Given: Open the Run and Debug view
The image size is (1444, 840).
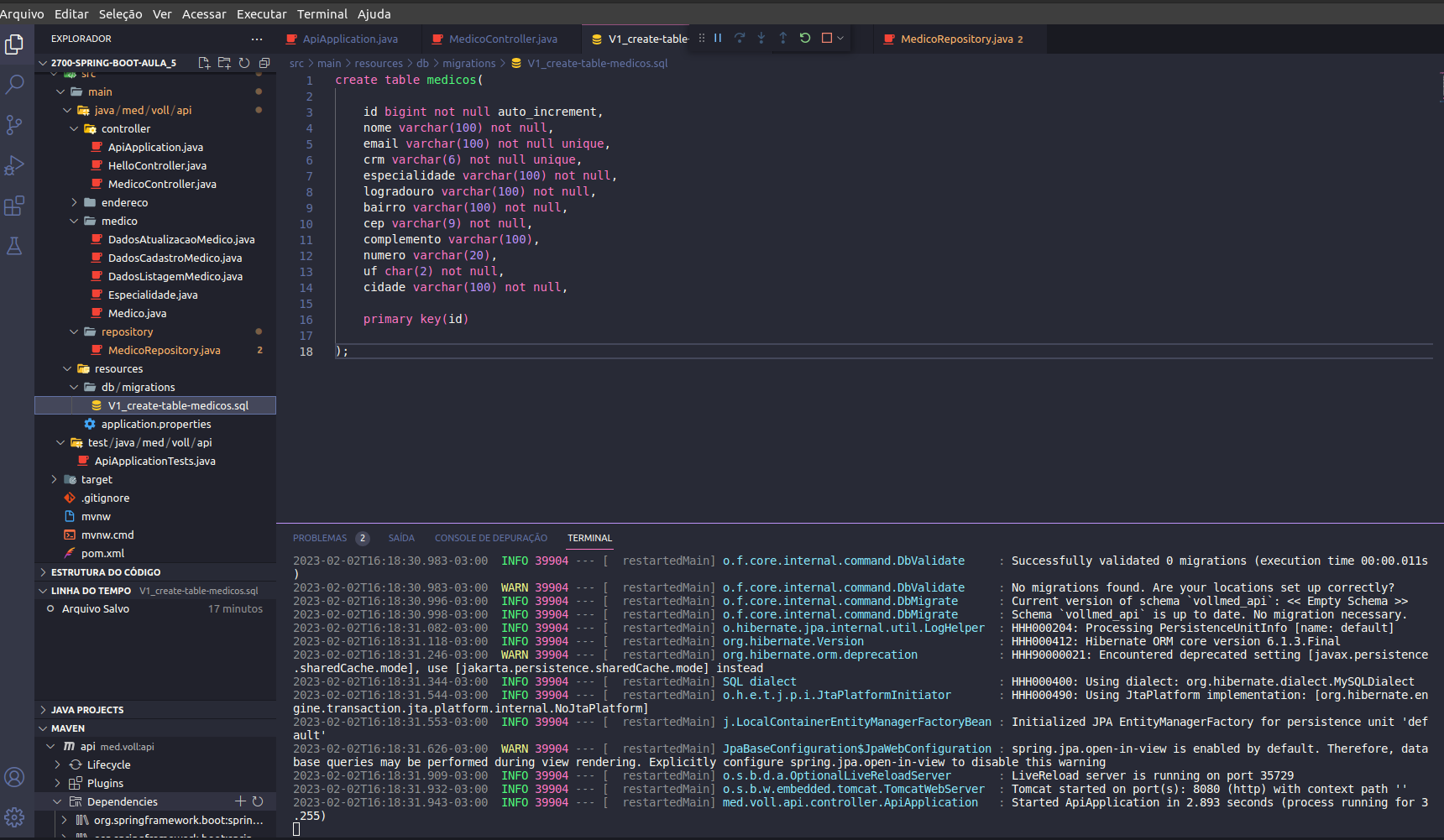Looking at the screenshot, I should [x=14, y=165].
